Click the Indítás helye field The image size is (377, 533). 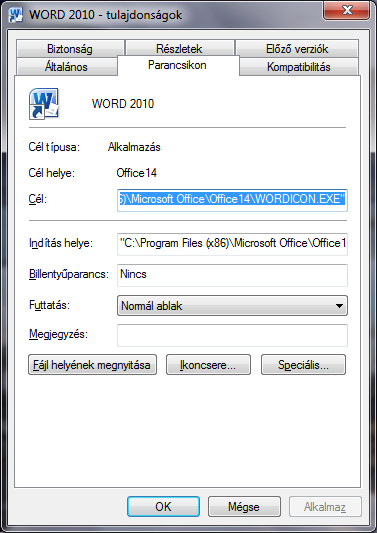click(x=233, y=244)
